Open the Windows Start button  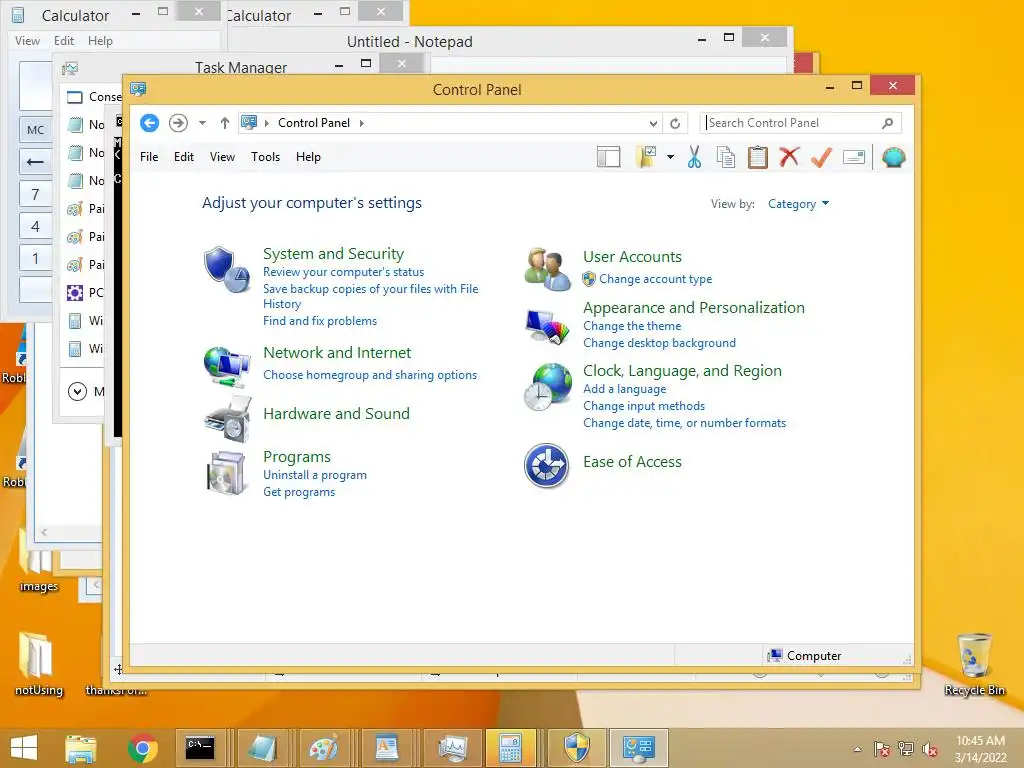tap(24, 748)
